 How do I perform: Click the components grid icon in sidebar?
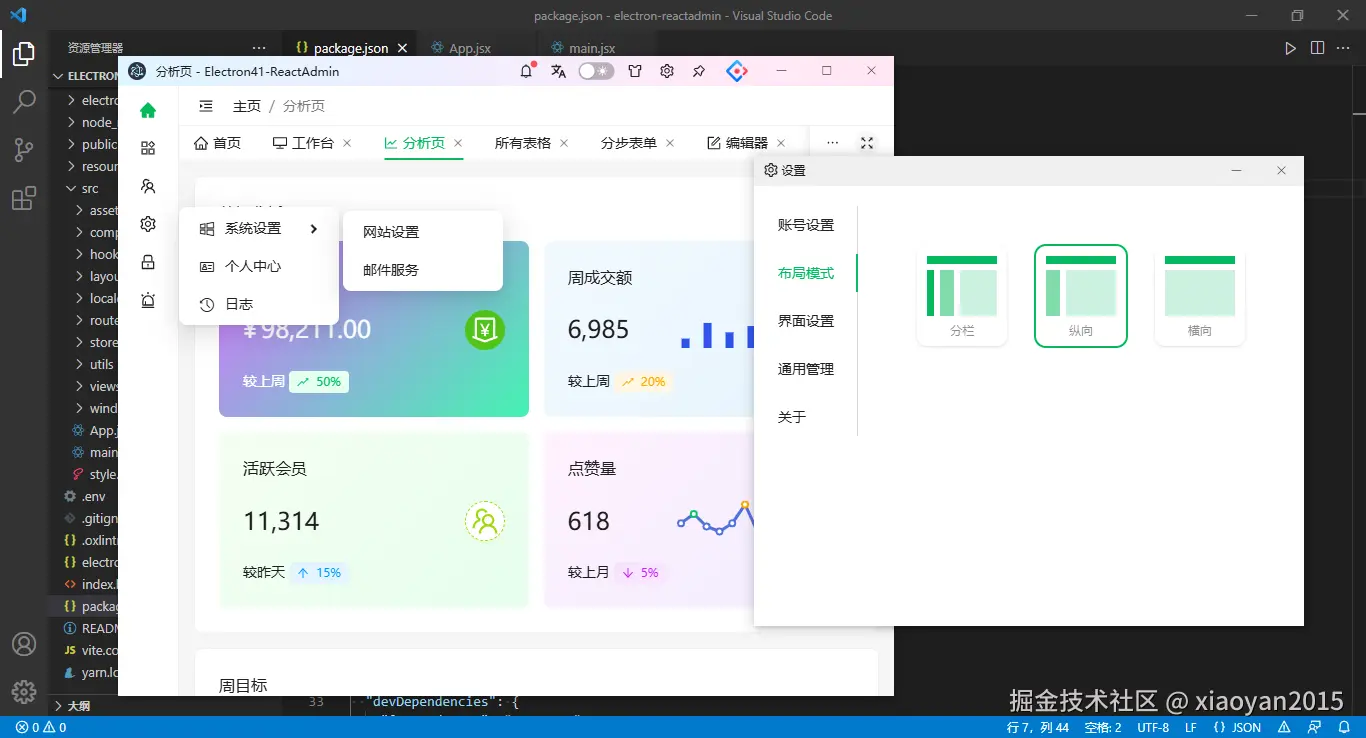[x=148, y=148]
